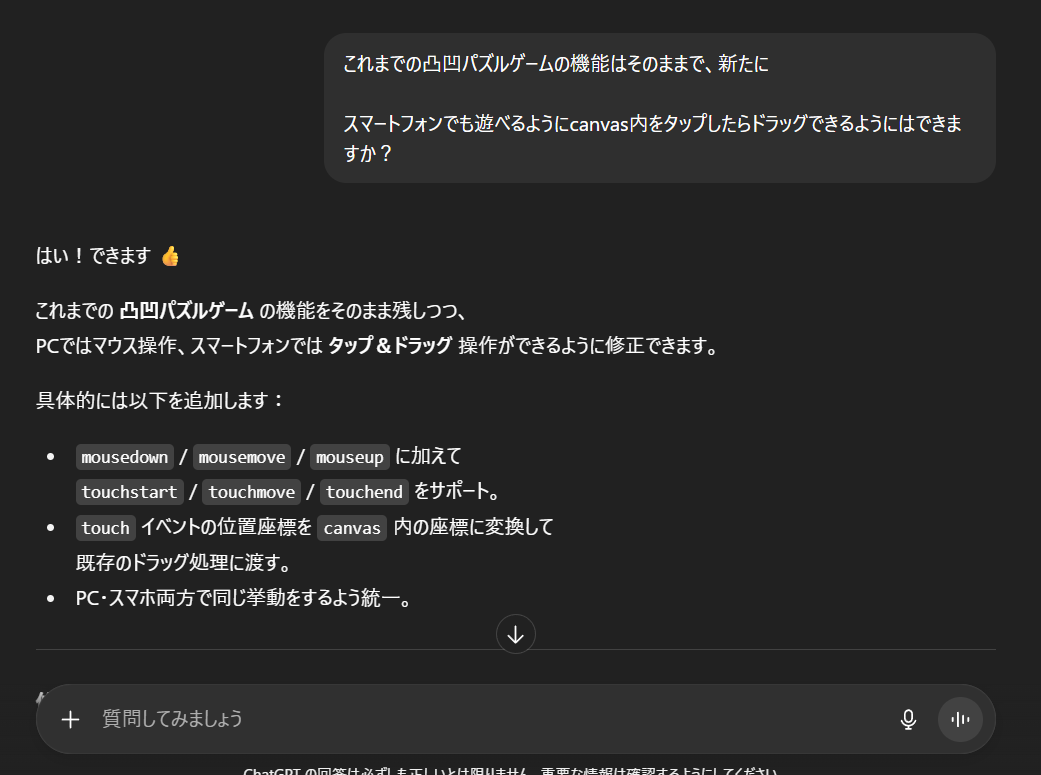Select the canvas code tag
Screen dimensions: 1041x775
tap(352, 528)
